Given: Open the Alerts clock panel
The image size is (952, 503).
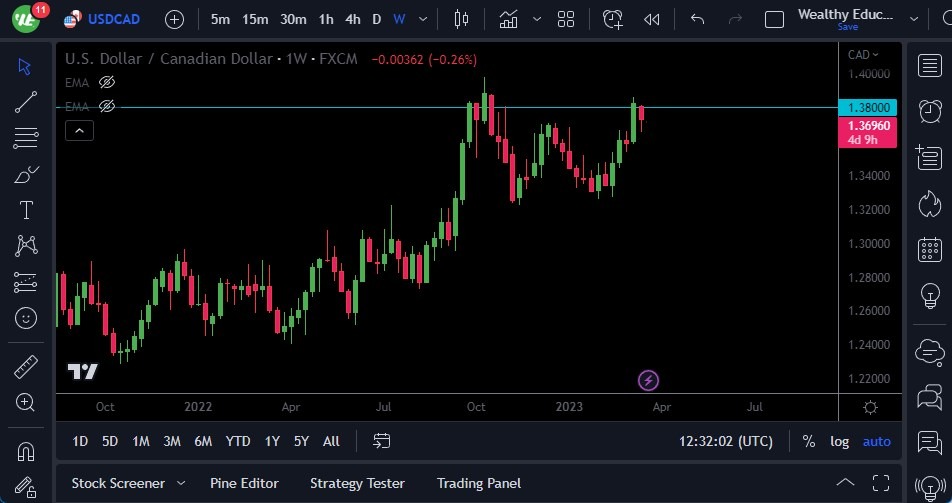Looking at the screenshot, I should point(930,112).
